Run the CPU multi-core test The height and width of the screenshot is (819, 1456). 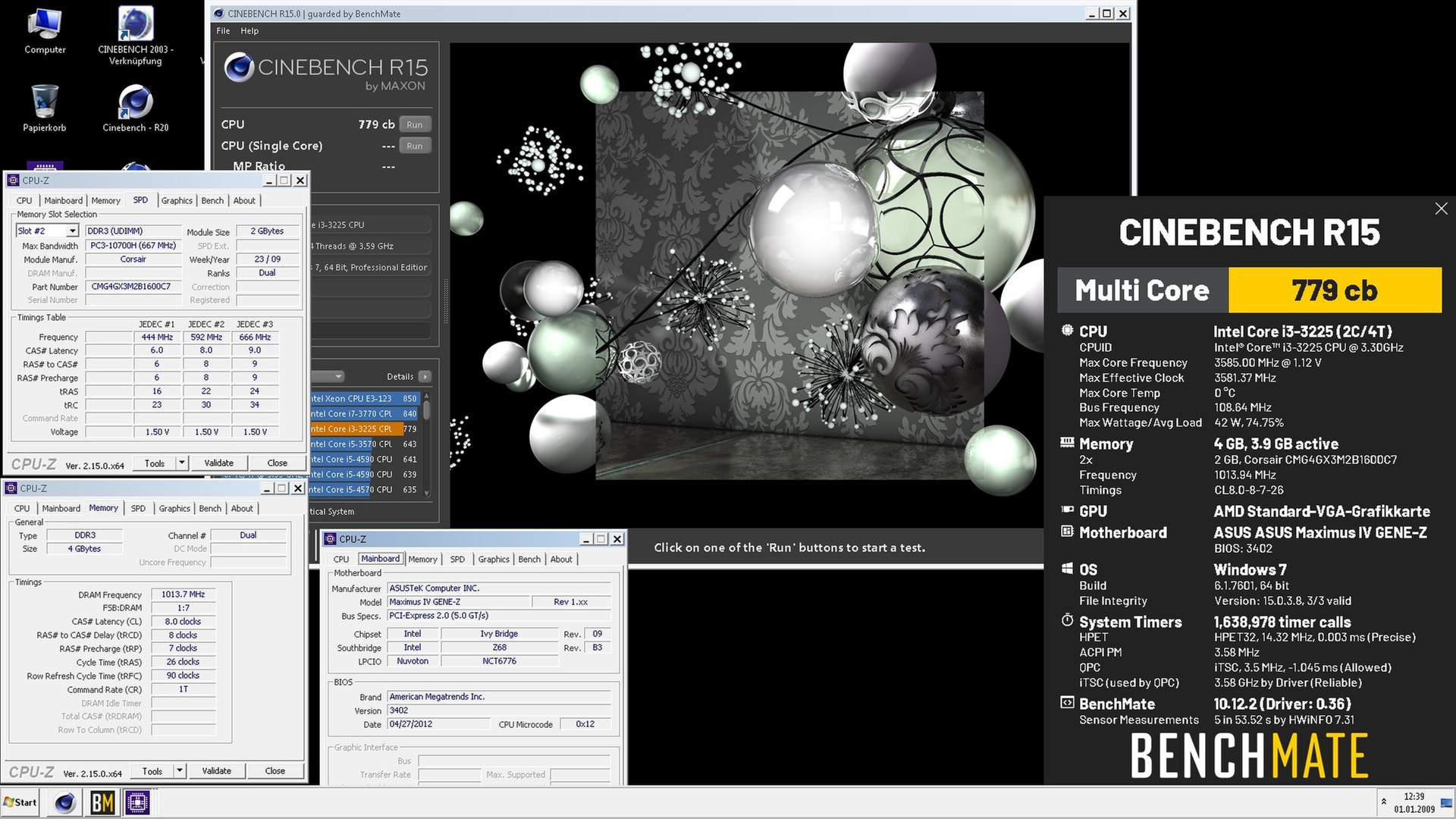(415, 124)
